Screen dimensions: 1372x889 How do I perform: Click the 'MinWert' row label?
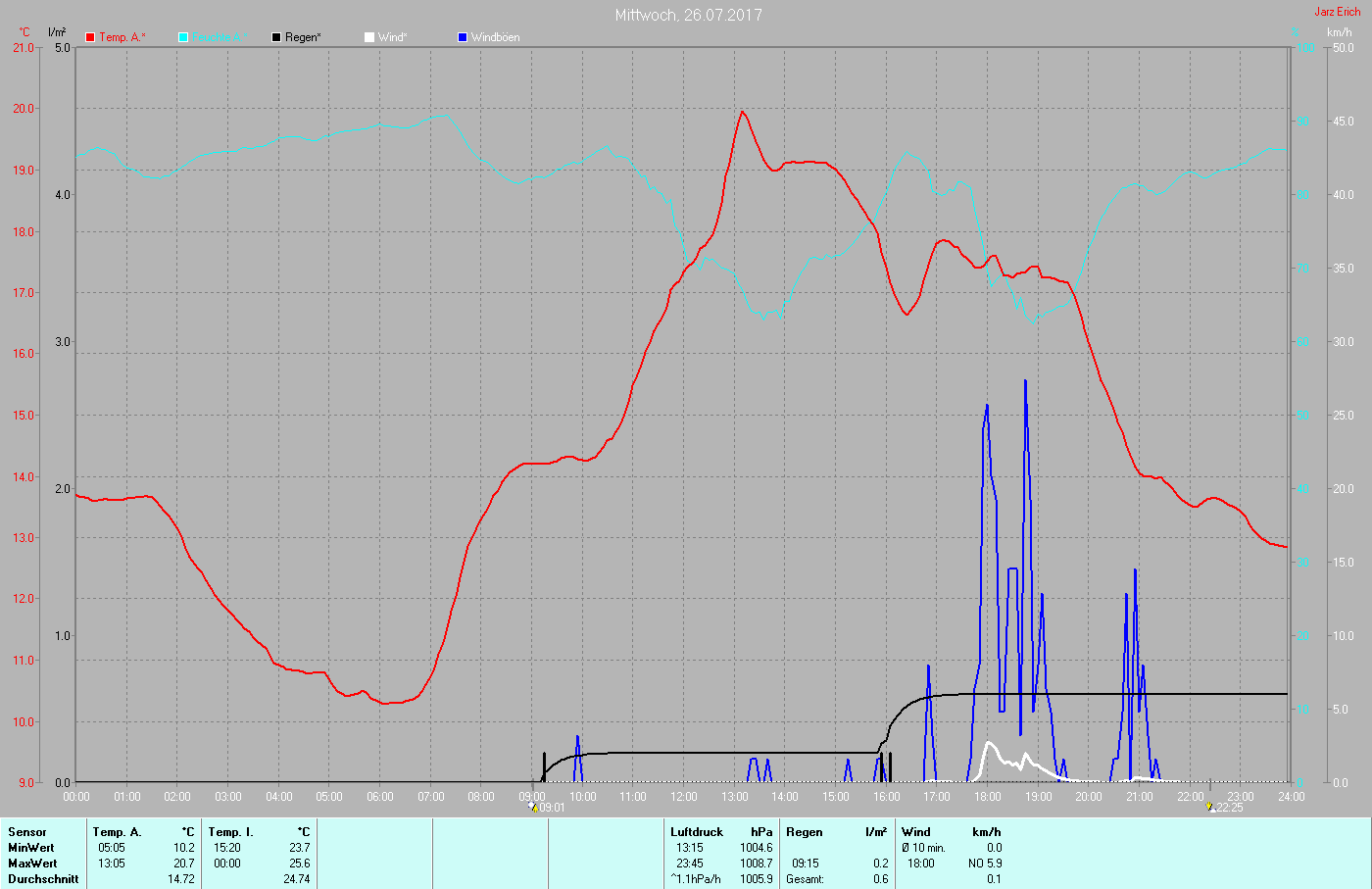point(31,848)
